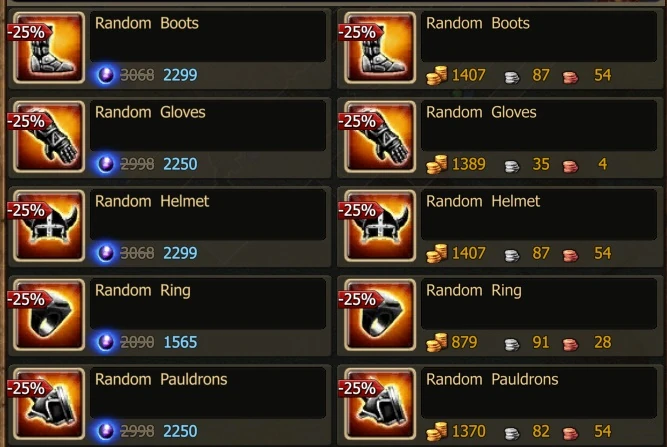
Task: Choose the Random Pauldrons icon priced 2250
Action: (x=49, y=404)
